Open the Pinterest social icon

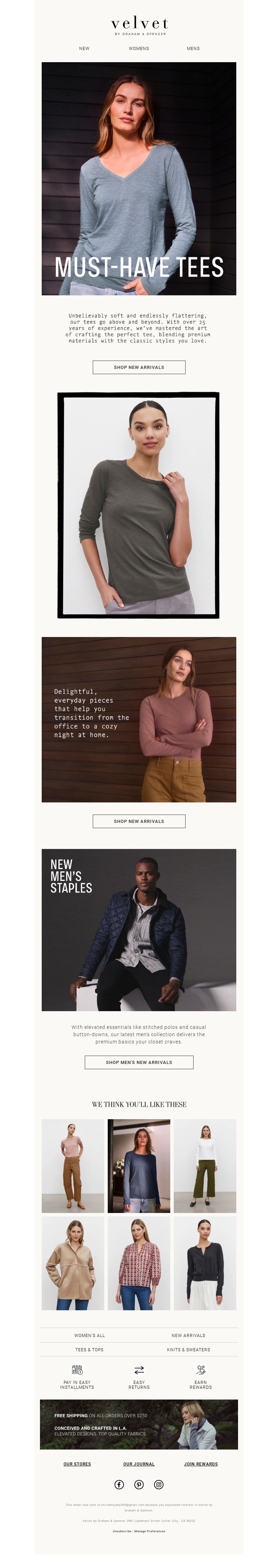tap(139, 1485)
